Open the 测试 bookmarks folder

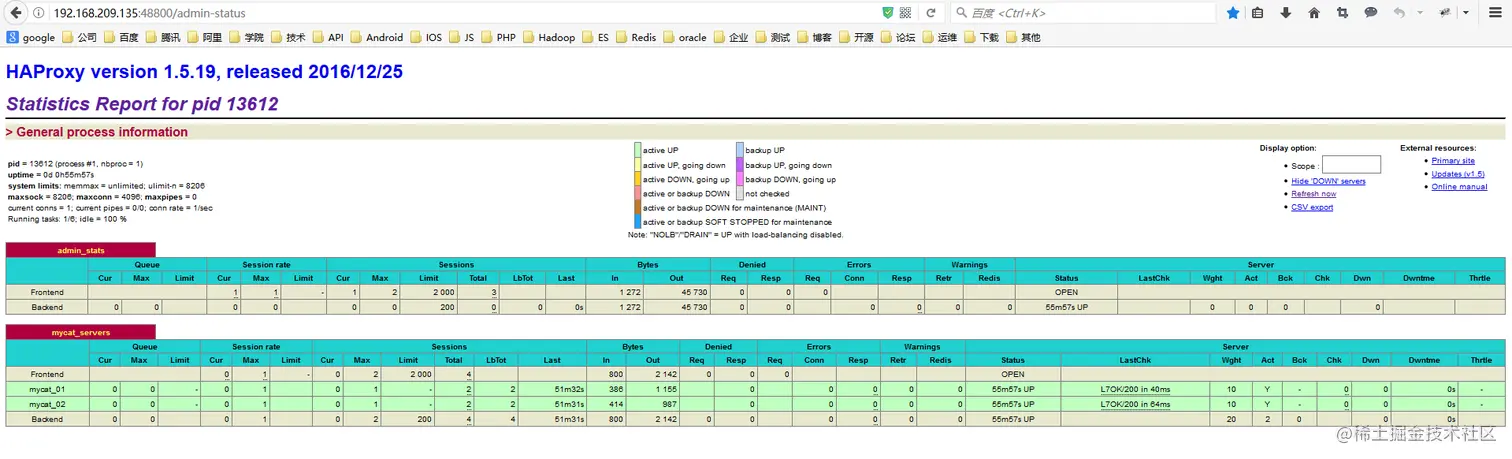[x=773, y=37]
